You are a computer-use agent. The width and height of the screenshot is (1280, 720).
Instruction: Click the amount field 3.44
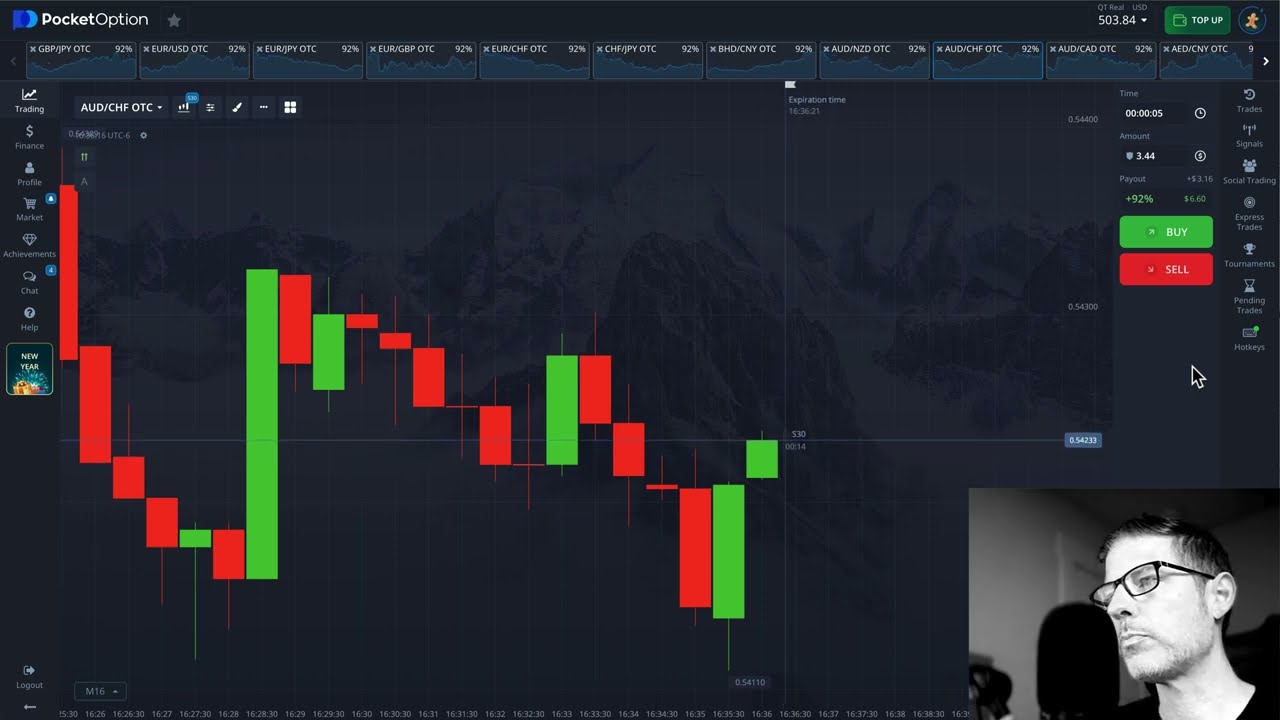point(1153,156)
